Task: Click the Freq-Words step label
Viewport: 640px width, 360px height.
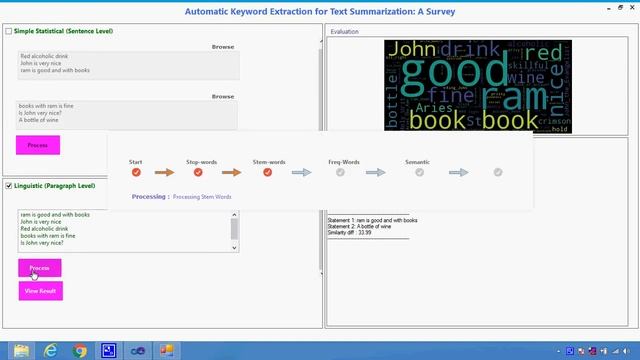Action: [344, 162]
